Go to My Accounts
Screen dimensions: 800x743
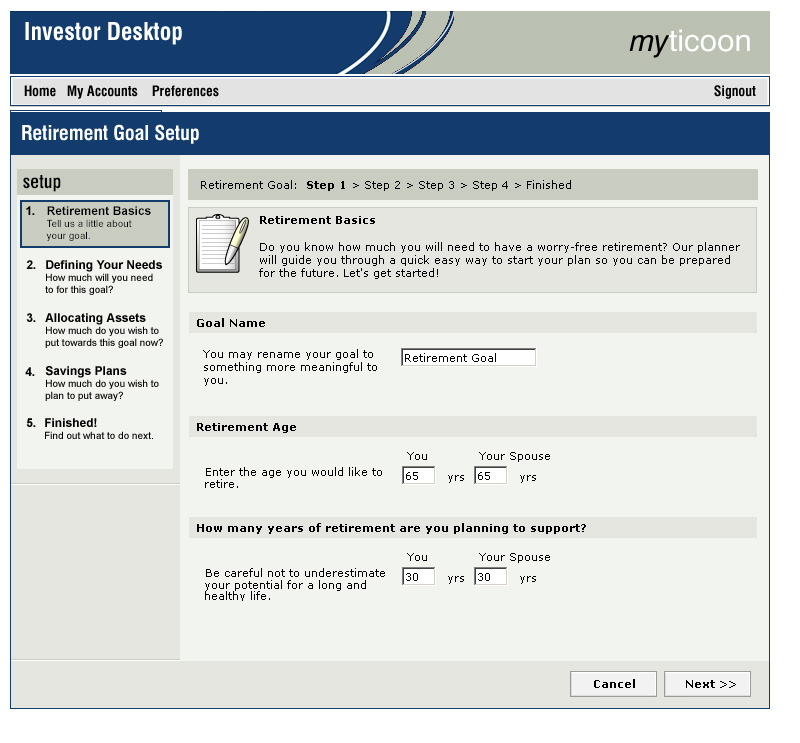click(x=102, y=91)
